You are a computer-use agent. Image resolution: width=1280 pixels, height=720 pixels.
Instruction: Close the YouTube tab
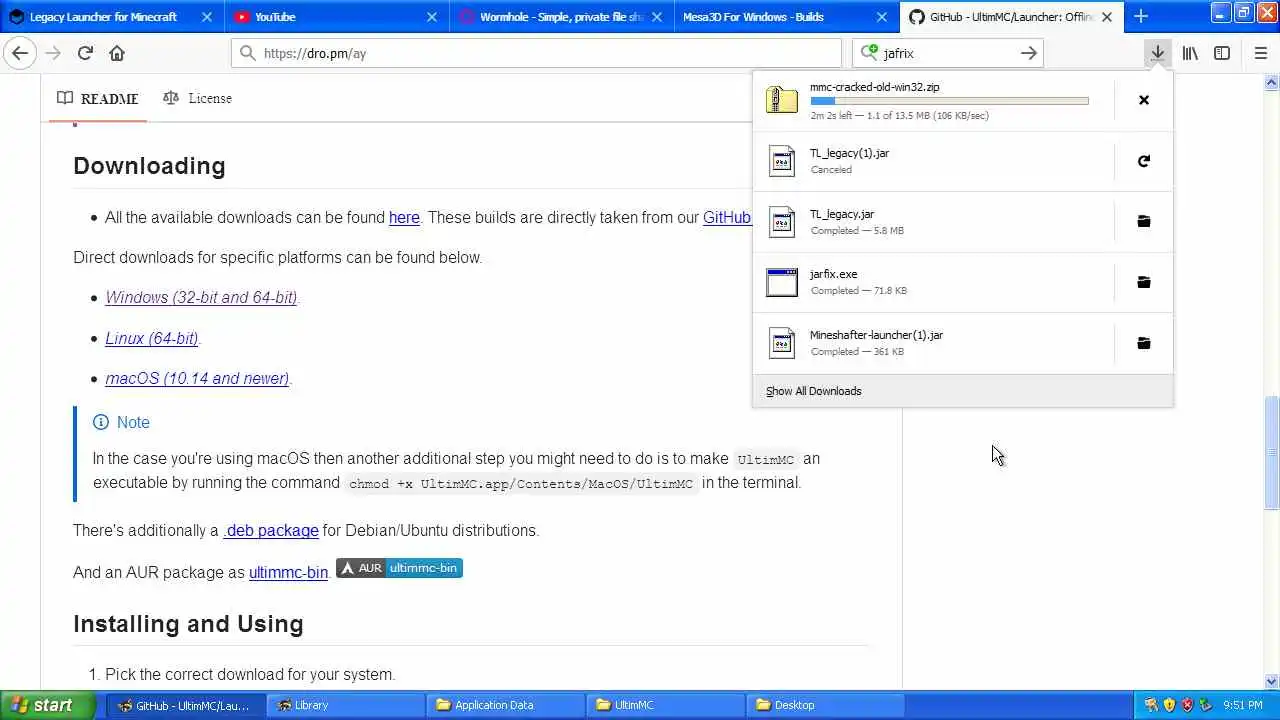point(432,17)
